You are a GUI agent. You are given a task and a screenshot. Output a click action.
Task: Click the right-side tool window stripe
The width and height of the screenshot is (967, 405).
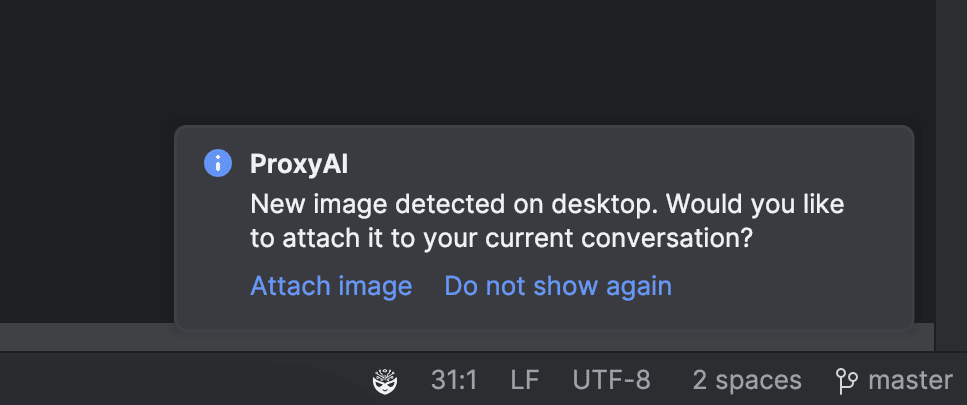point(951,175)
